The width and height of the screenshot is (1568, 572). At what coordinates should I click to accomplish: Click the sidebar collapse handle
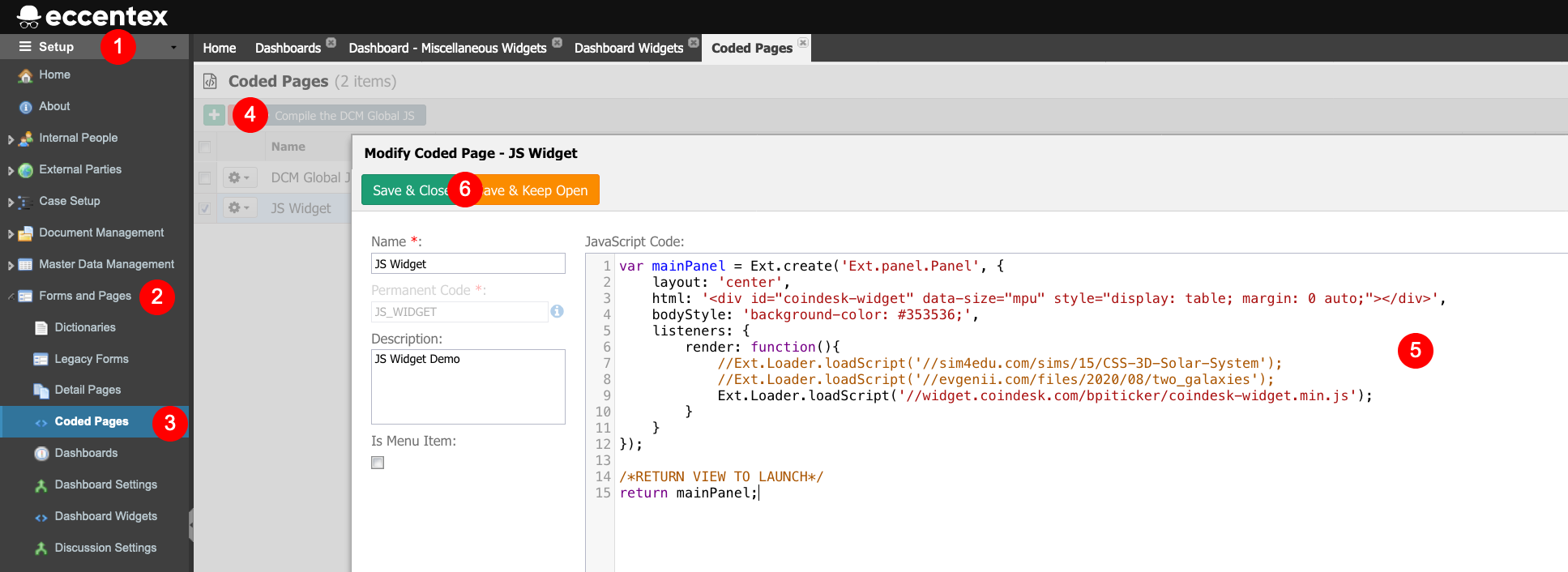pyautogui.click(x=190, y=525)
